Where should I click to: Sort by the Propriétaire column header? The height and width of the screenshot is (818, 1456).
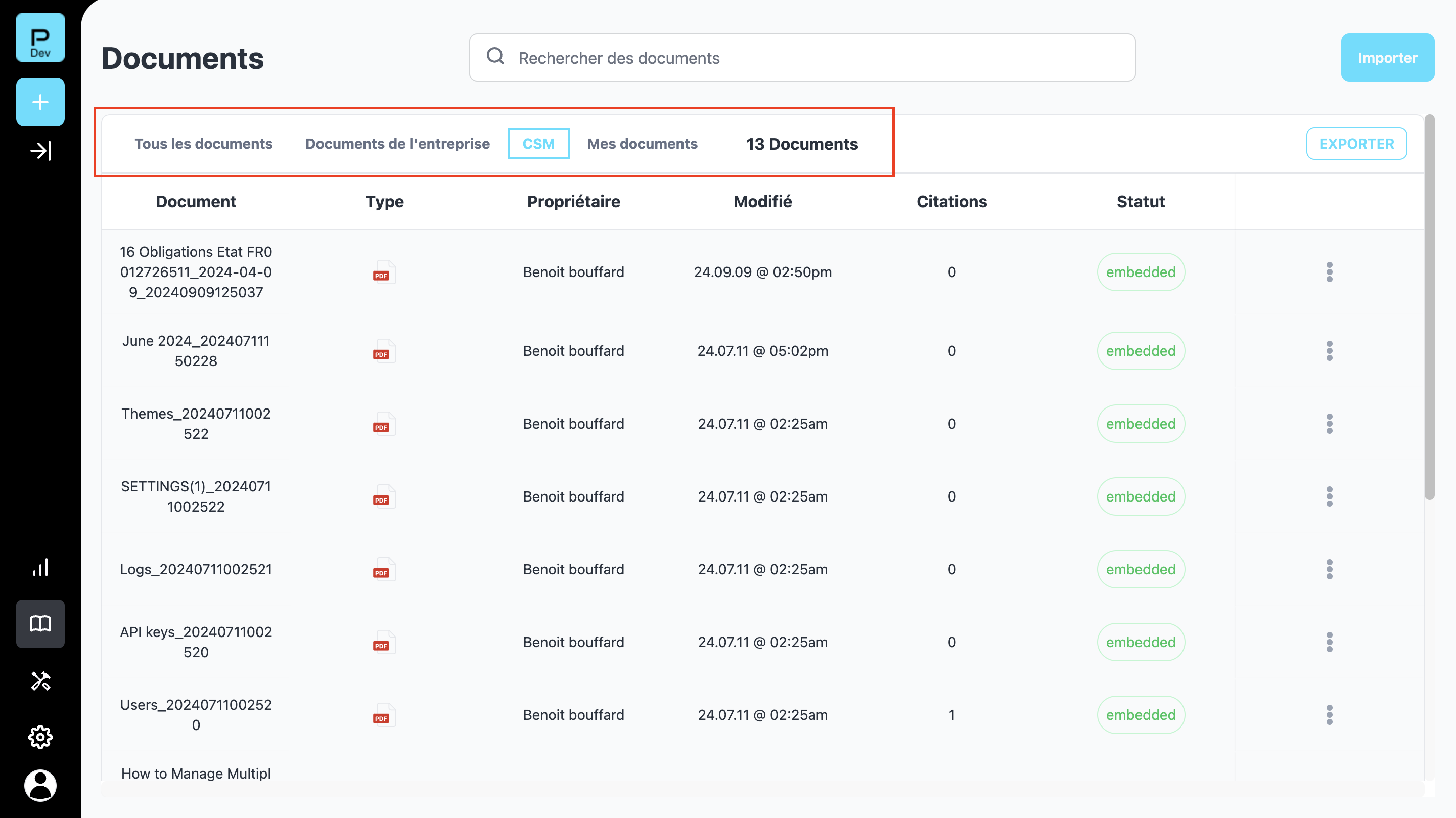(573, 201)
